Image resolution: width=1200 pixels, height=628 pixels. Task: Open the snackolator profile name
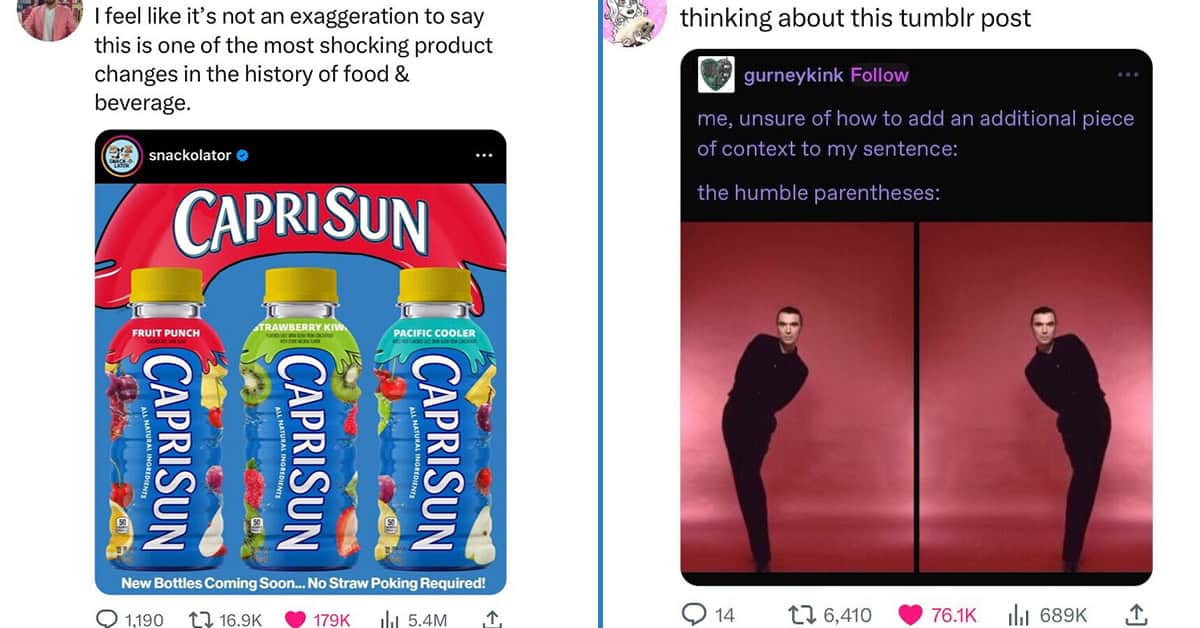coord(190,155)
